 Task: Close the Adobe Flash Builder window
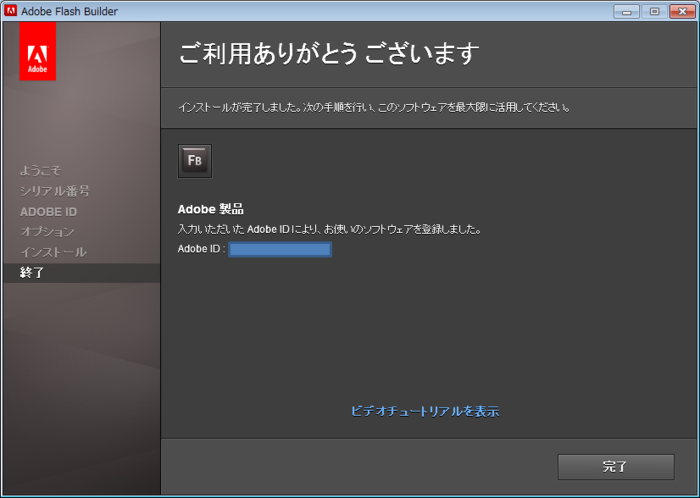[x=682, y=12]
